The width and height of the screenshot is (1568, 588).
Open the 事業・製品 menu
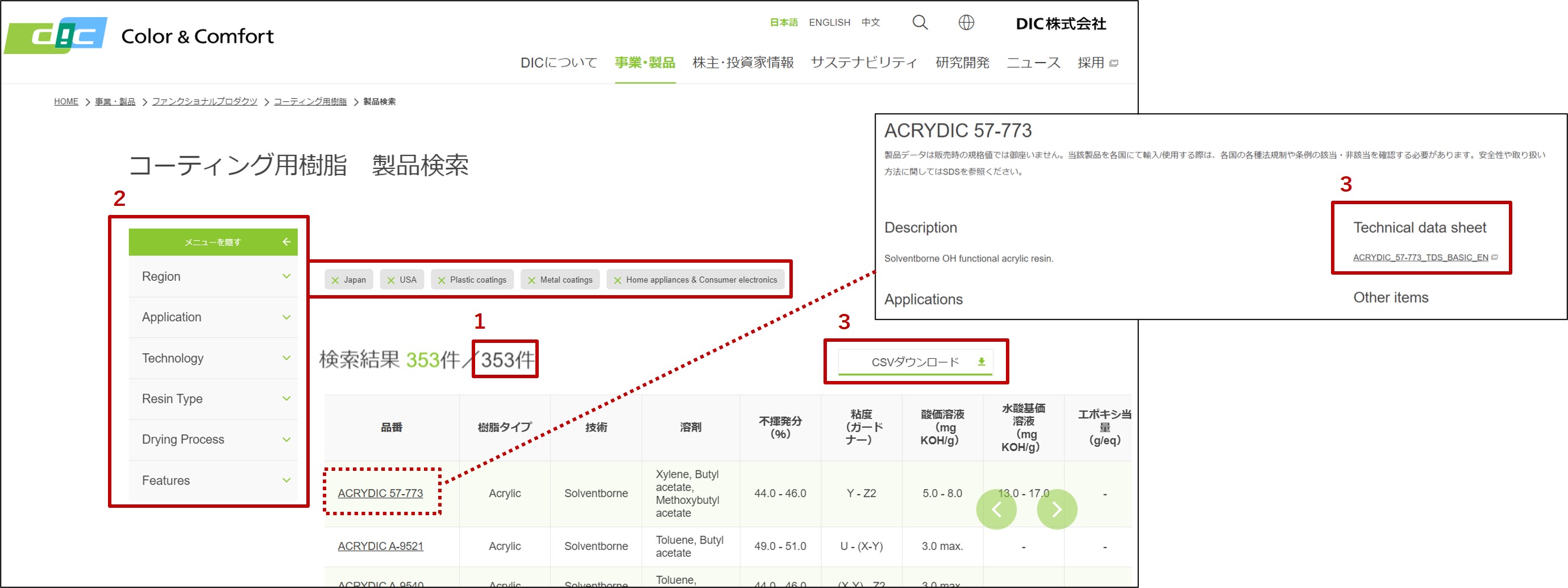[x=644, y=63]
